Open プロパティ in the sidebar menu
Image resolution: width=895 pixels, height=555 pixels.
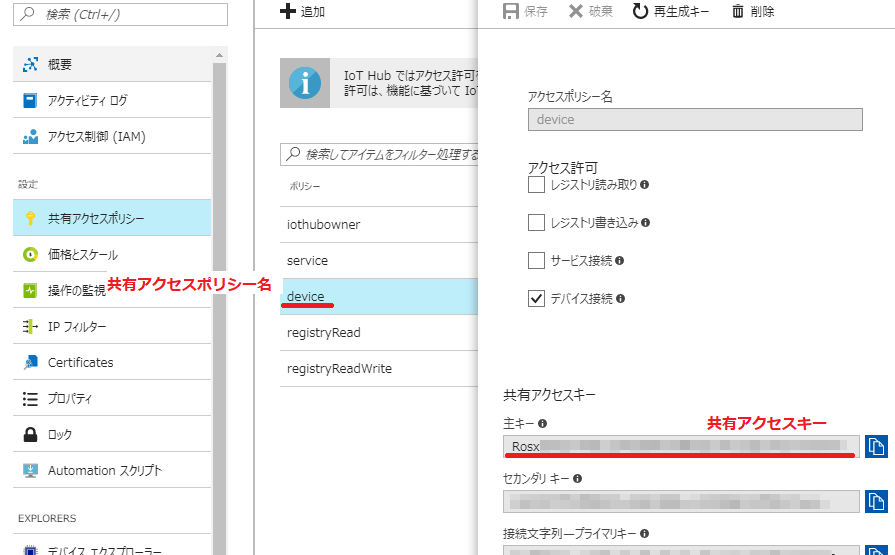112,399
